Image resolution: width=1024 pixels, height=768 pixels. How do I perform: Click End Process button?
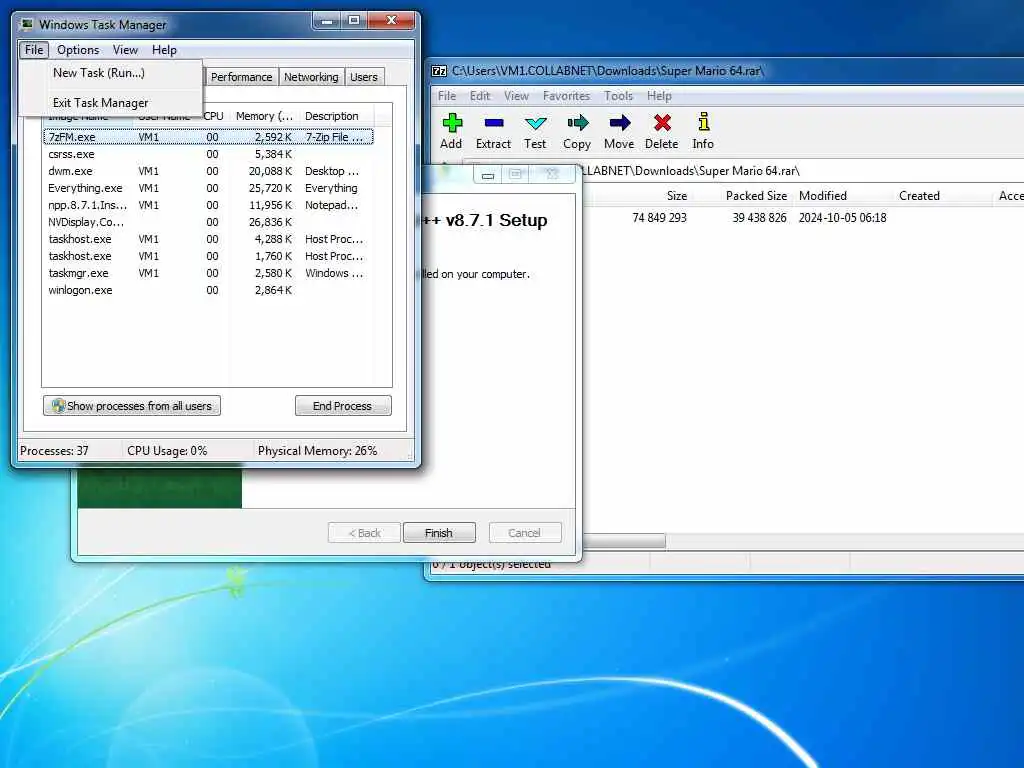click(343, 406)
